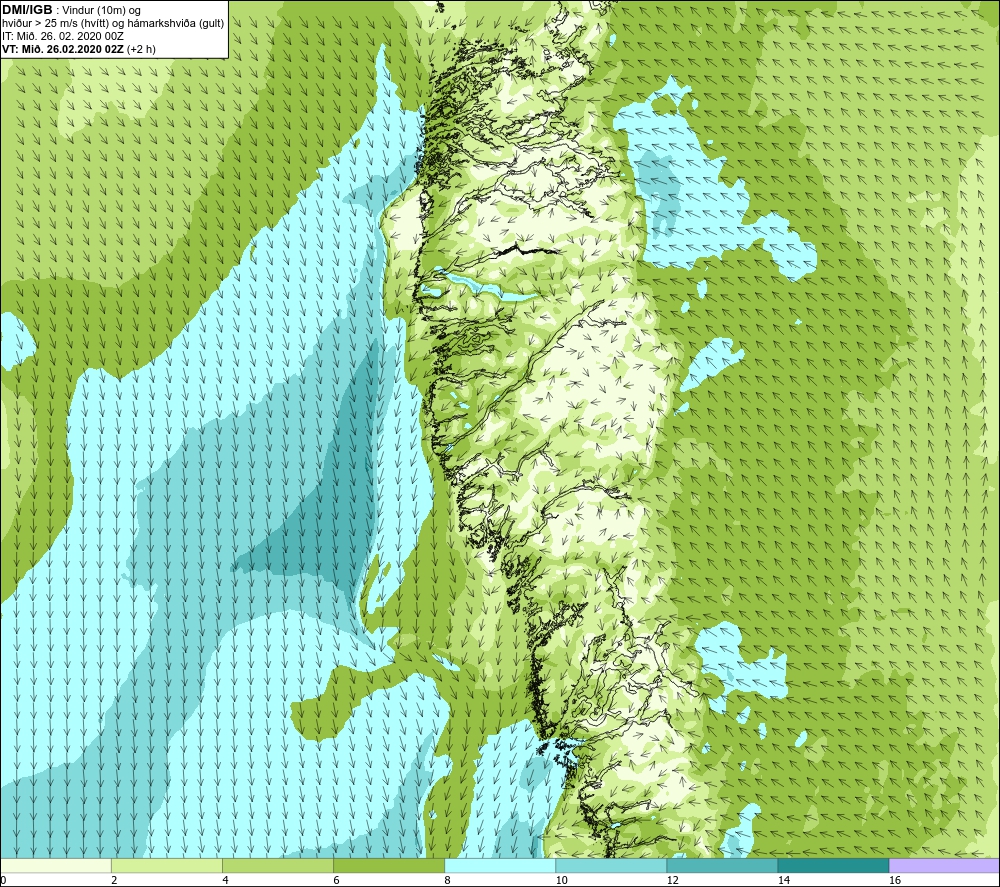Click the 0–2 m/s pale legend swatch
The image size is (1000, 887).
click(56, 866)
